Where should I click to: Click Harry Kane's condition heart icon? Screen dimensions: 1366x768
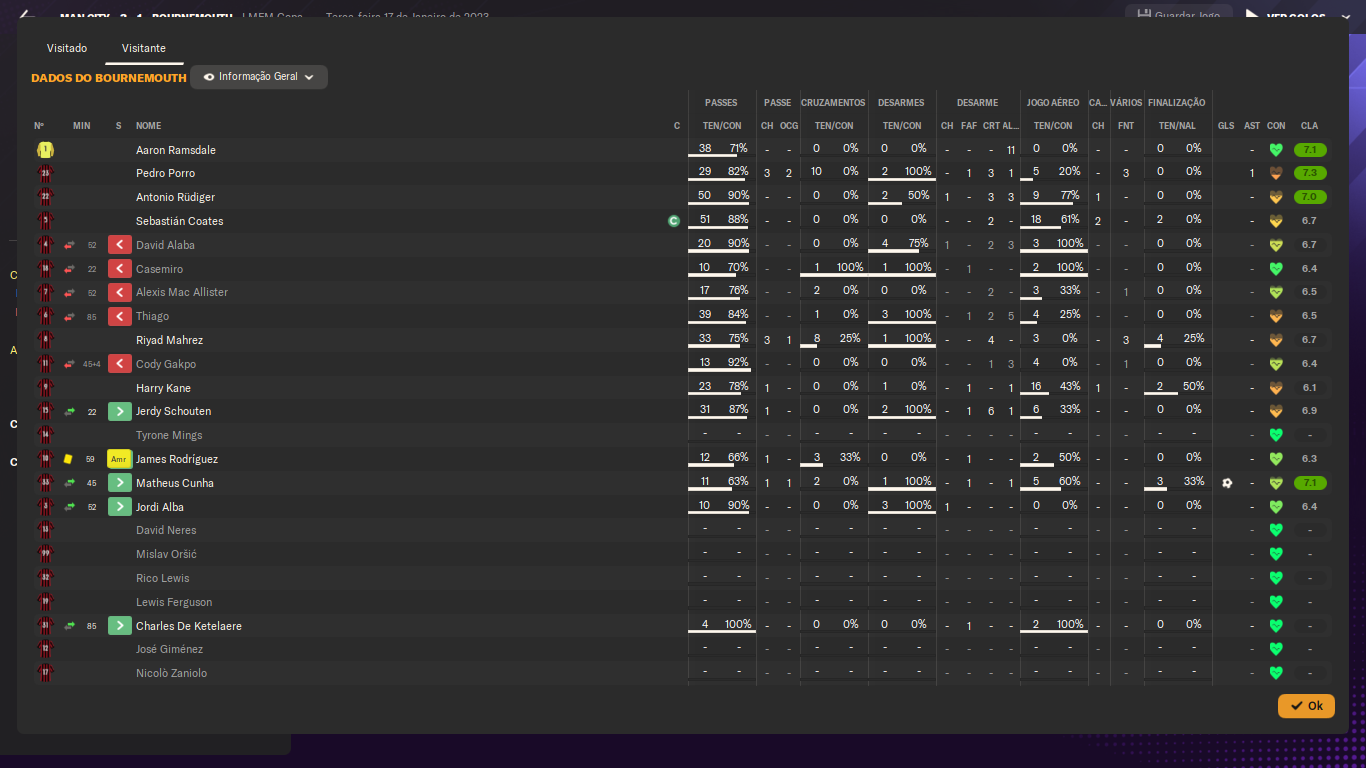(1276, 388)
